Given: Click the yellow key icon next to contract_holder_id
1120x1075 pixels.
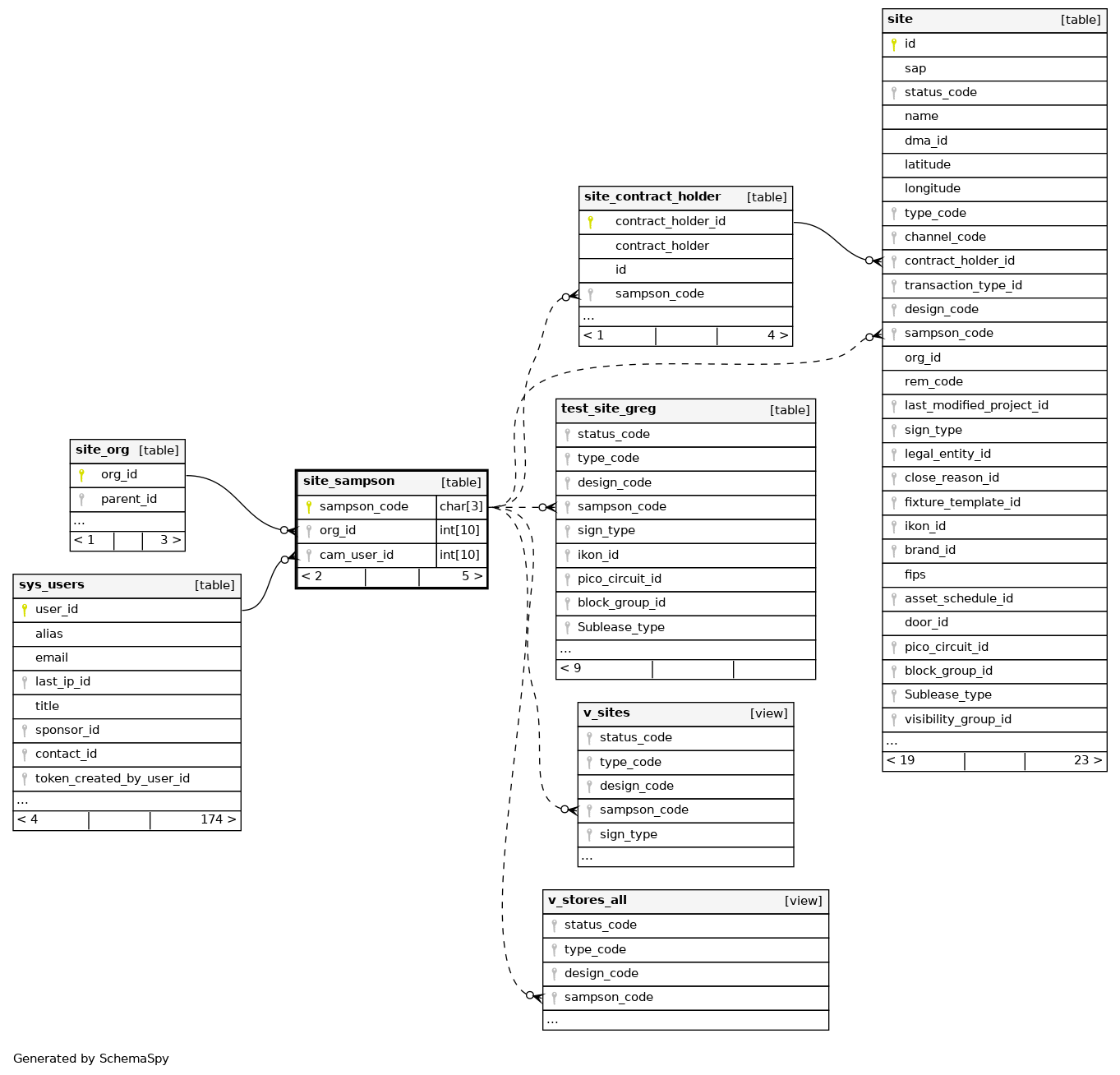Looking at the screenshot, I should pyautogui.click(x=590, y=222).
